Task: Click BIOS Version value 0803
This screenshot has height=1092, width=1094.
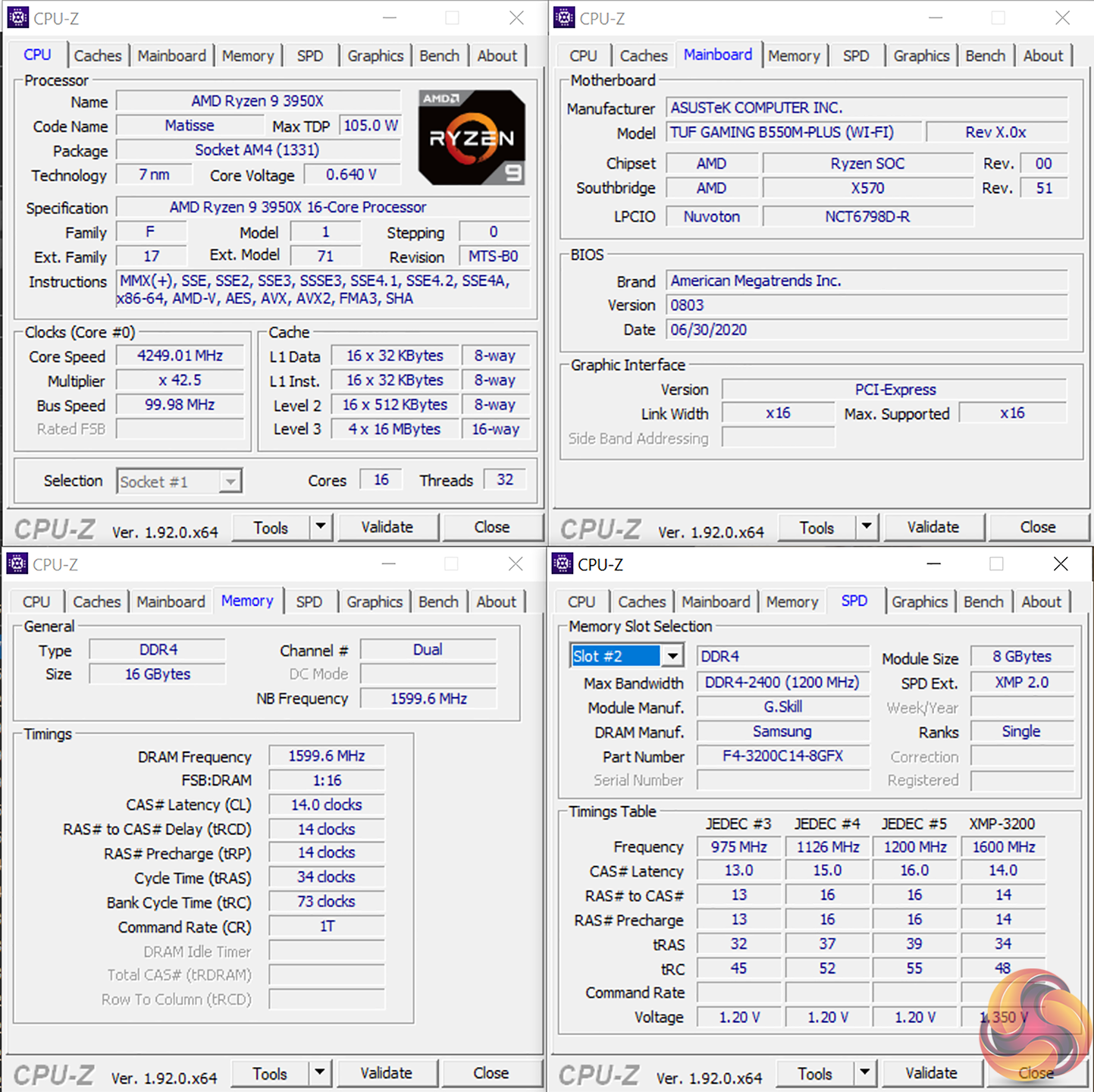Action: coord(867,305)
